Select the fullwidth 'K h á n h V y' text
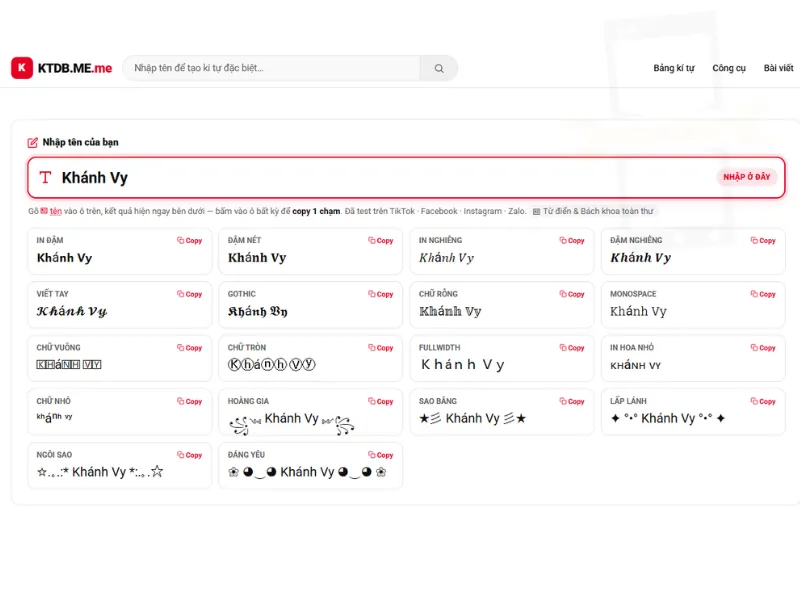This screenshot has height=600, width=800. (x=462, y=364)
